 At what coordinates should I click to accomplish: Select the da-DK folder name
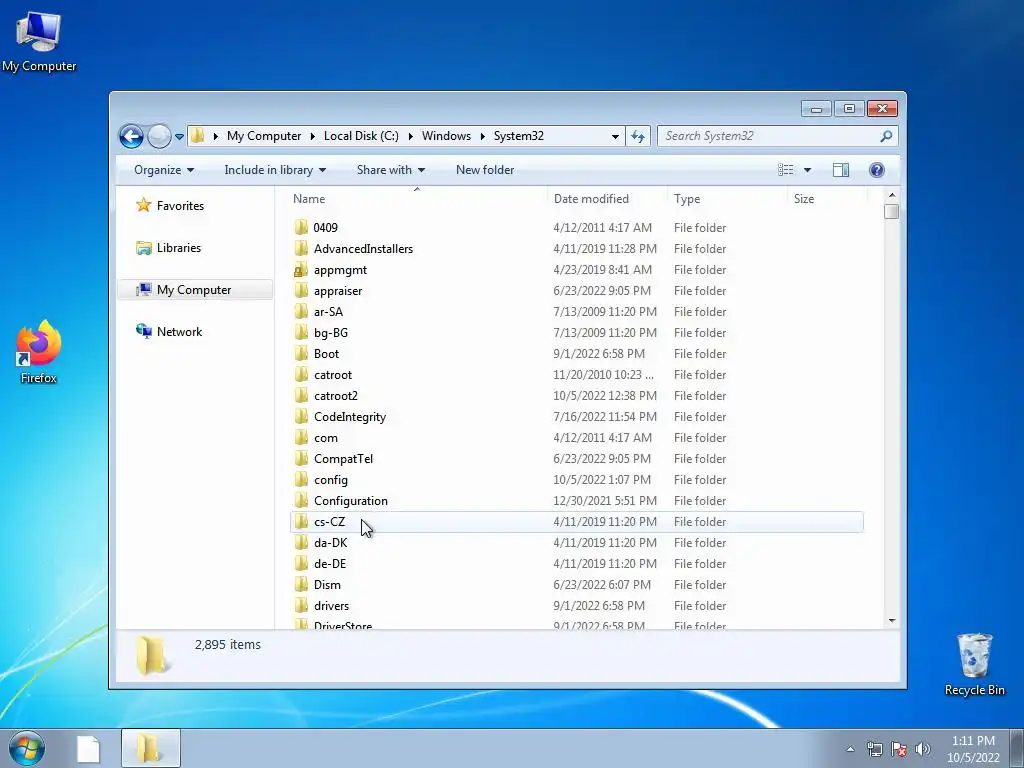330,543
